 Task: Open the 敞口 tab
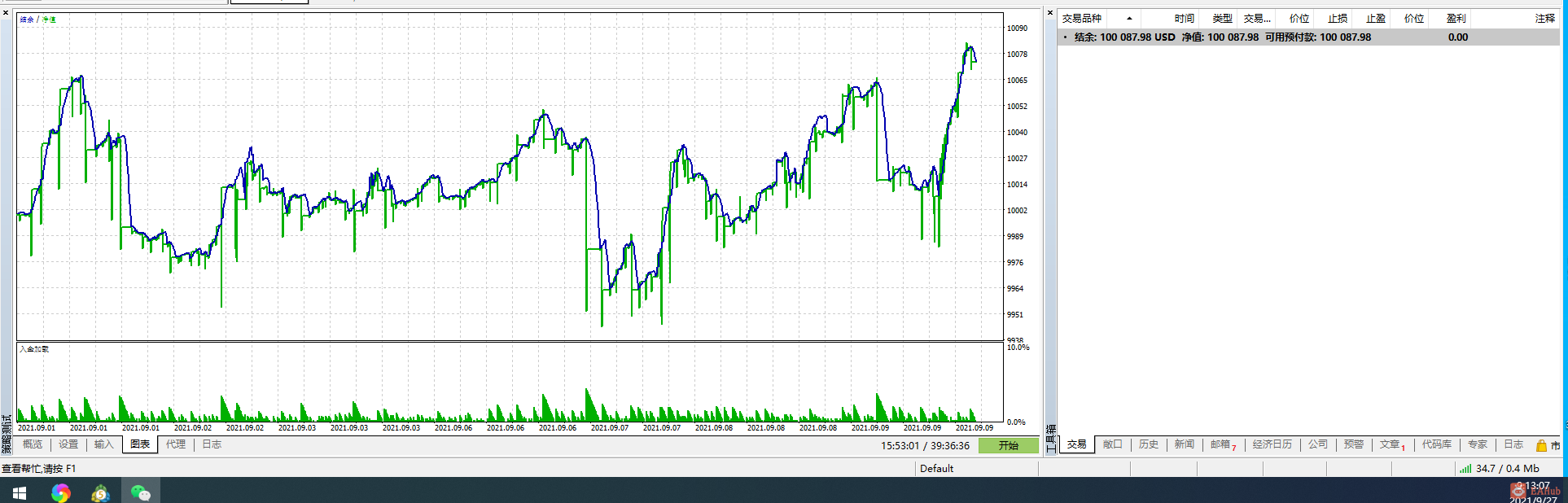[1113, 444]
